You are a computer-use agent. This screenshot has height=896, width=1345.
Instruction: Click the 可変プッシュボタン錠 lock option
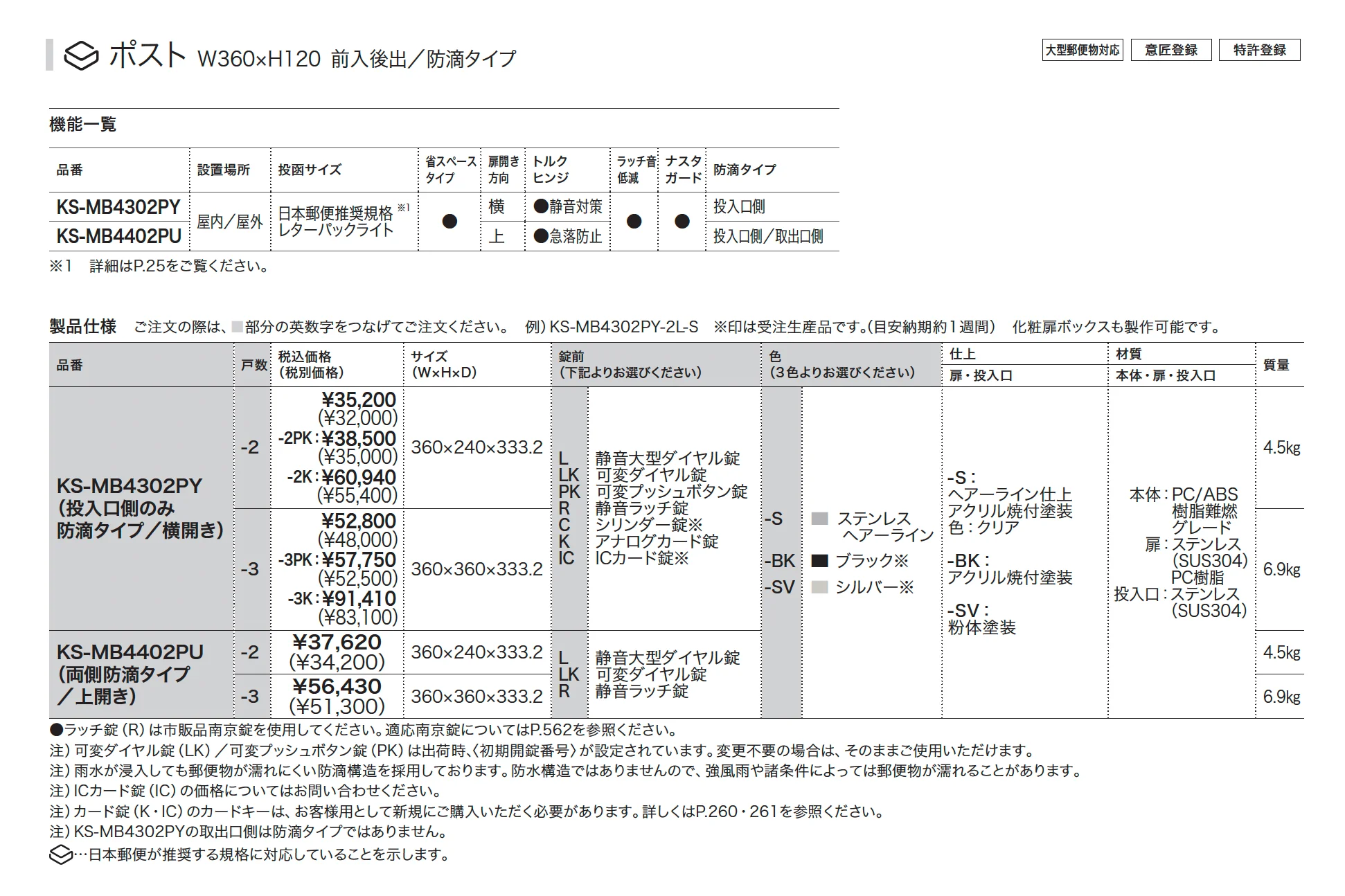click(x=672, y=492)
